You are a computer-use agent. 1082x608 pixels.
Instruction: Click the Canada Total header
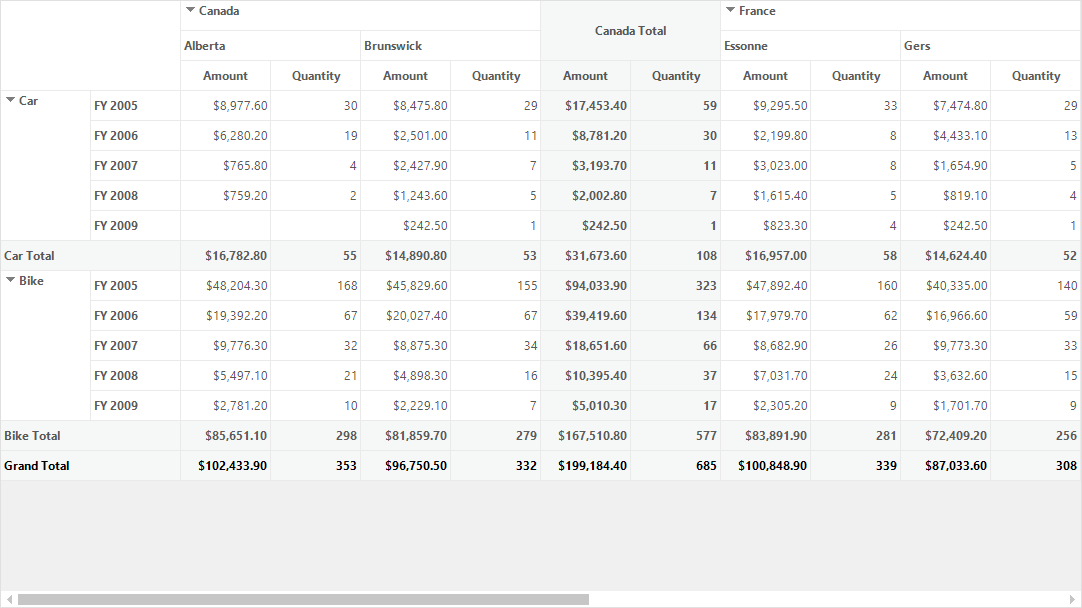[630, 30]
